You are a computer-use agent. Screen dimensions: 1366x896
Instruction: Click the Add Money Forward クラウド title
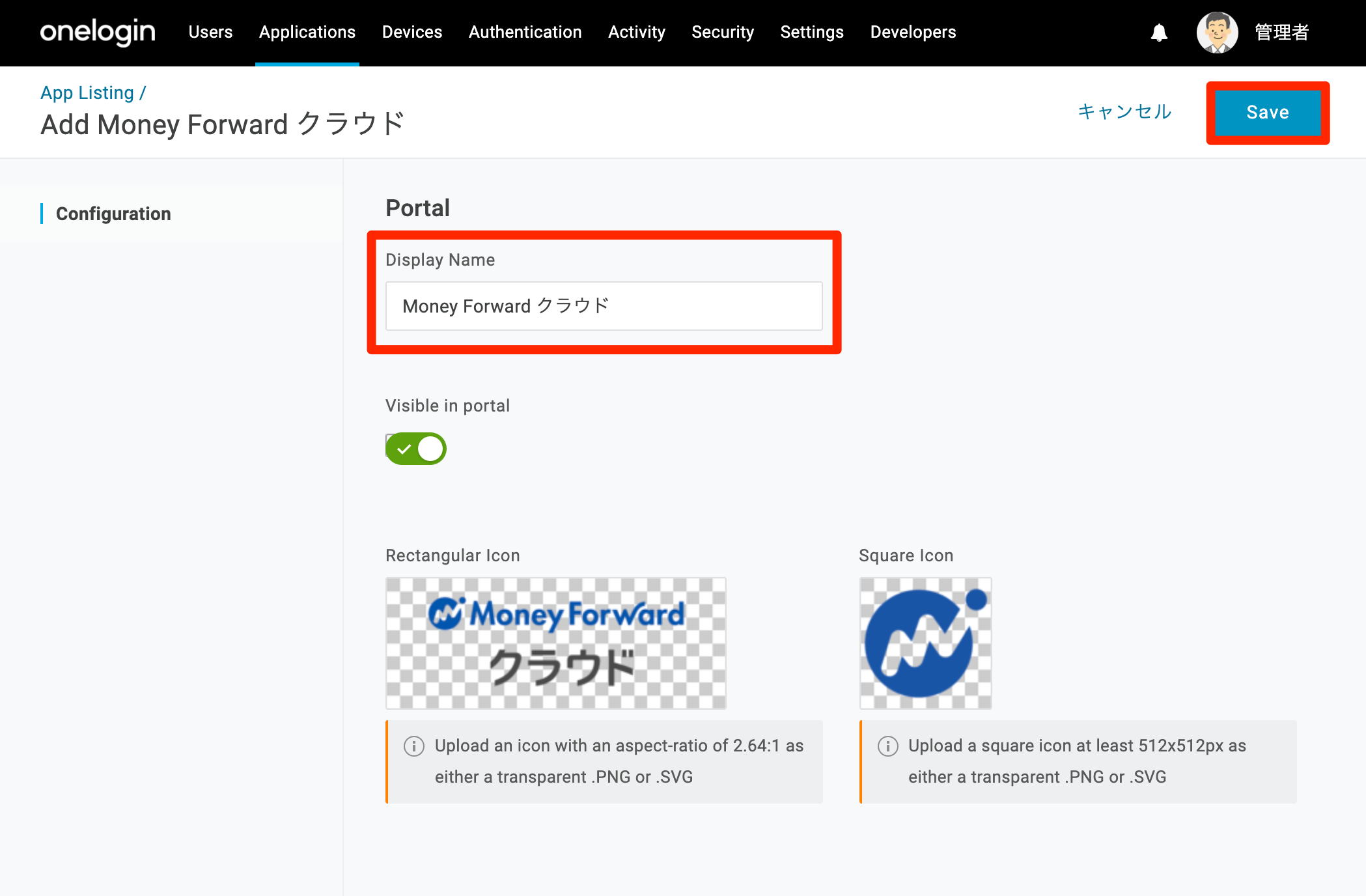coord(223,124)
